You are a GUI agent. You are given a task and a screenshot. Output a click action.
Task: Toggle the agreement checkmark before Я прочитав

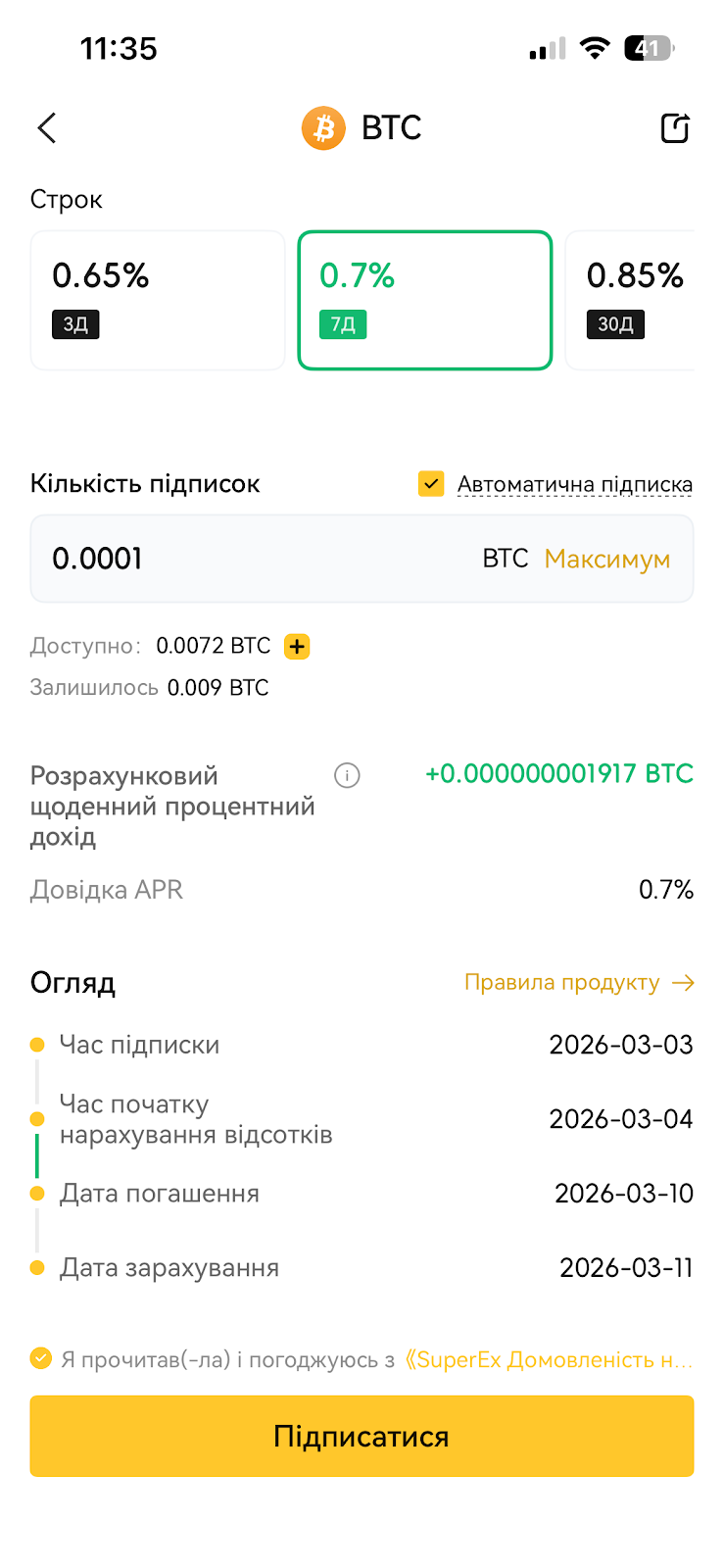tap(41, 1359)
